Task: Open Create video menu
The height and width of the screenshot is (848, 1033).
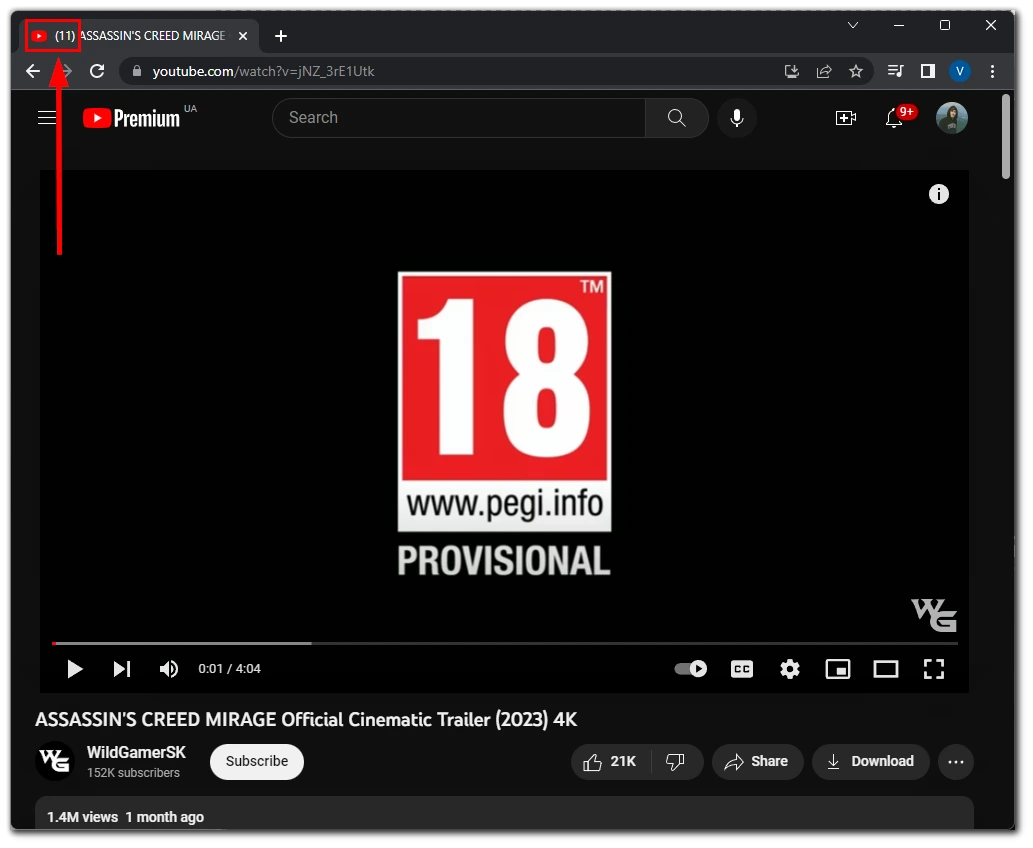Action: point(846,118)
